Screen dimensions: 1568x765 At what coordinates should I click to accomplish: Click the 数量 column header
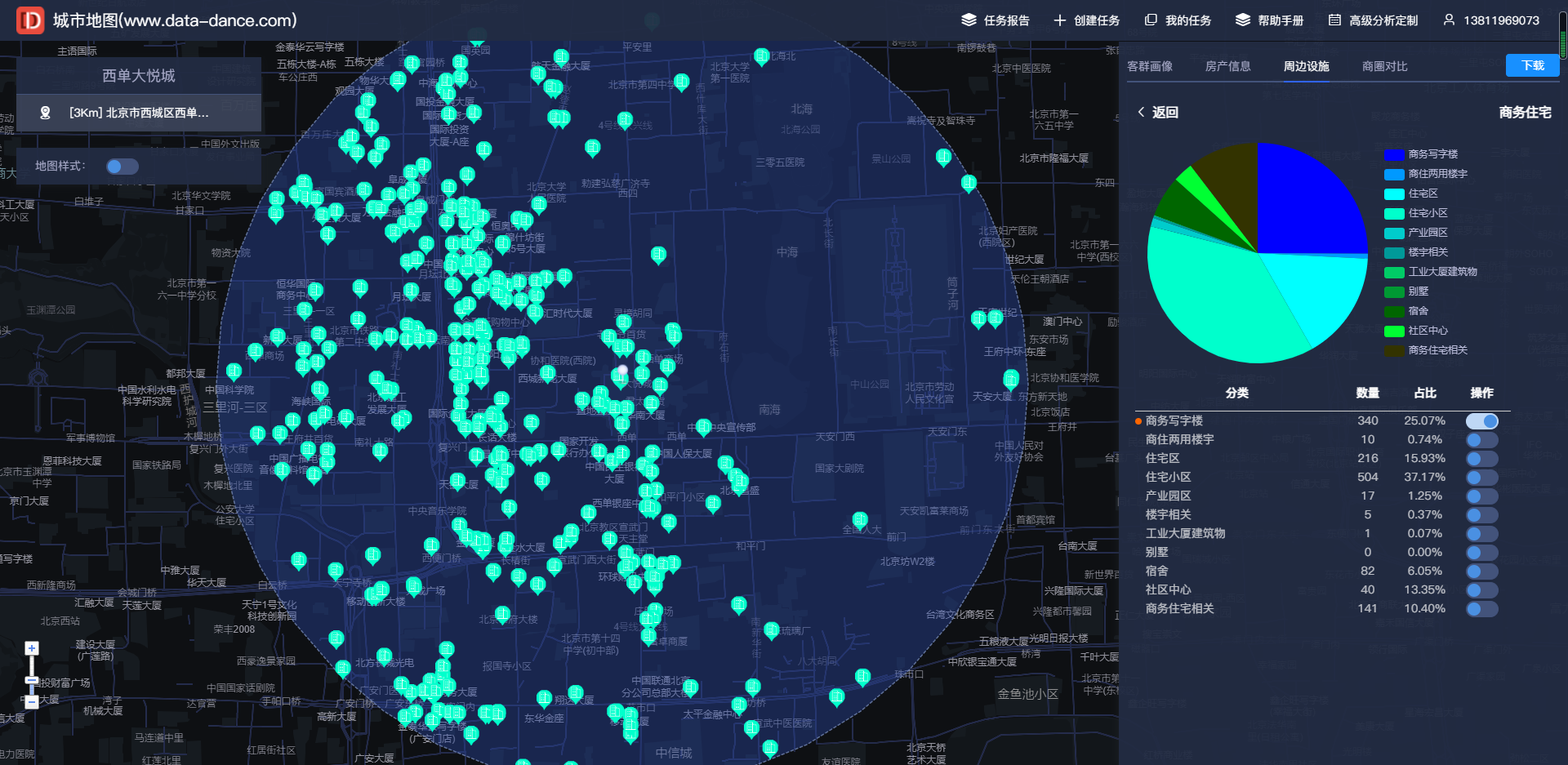coord(1368,394)
